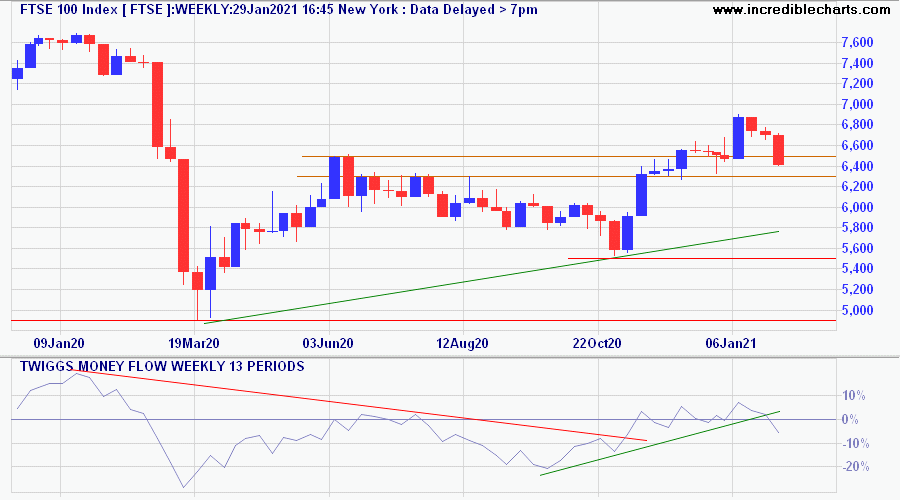The image size is (900, 500).
Task: Select the last red candlestick, January 2021
Action: (778, 150)
